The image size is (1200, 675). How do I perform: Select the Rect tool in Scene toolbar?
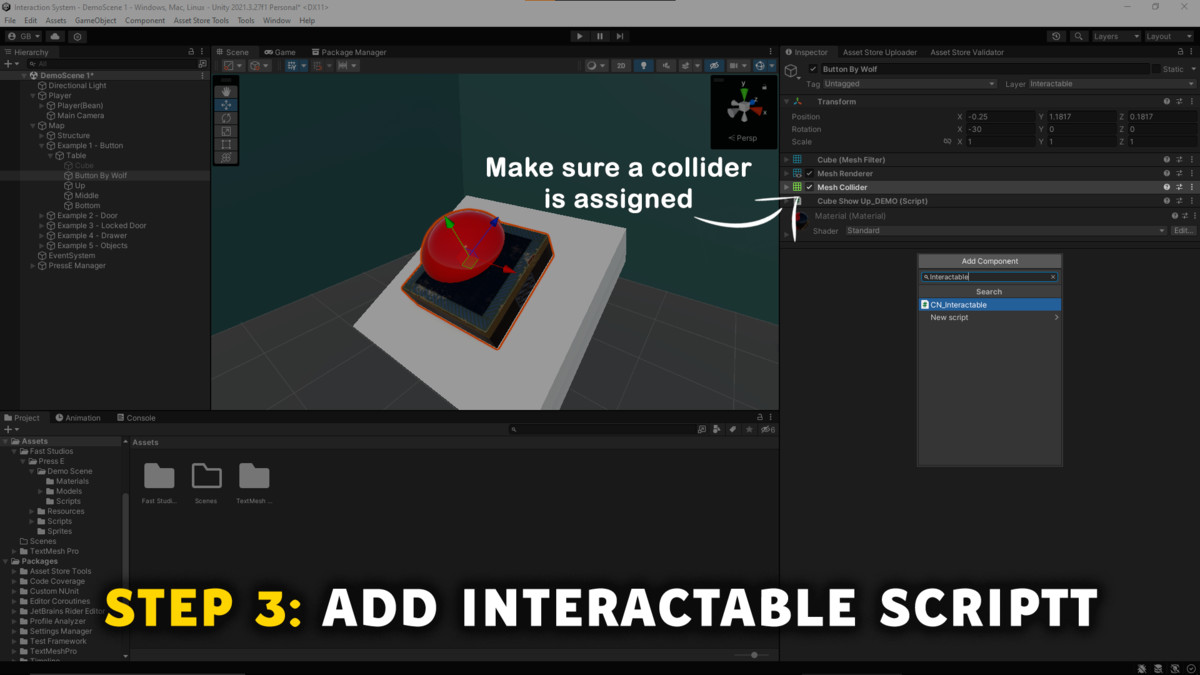226,144
